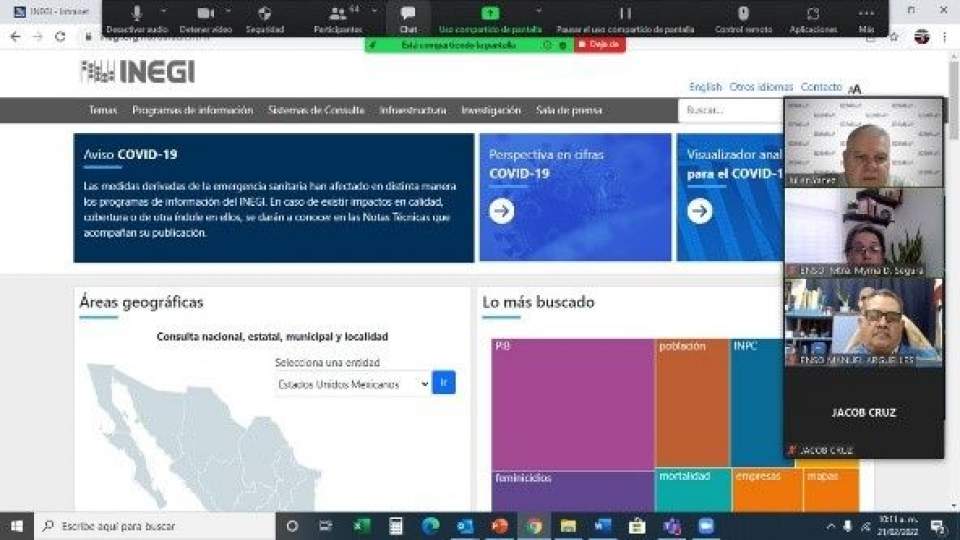This screenshot has width=960, height=540.
Task: Click arrow on Visualizador analítico card
Action: tap(699, 211)
